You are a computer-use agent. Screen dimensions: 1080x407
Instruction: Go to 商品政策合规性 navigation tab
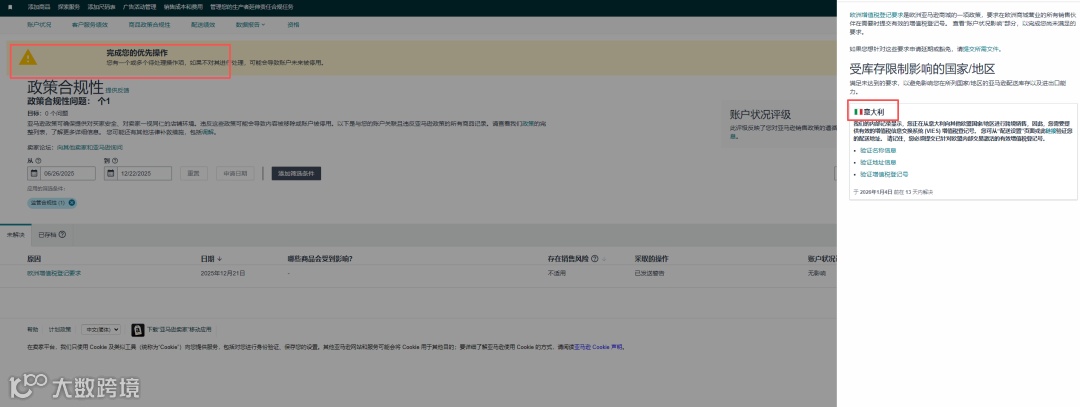click(149, 25)
